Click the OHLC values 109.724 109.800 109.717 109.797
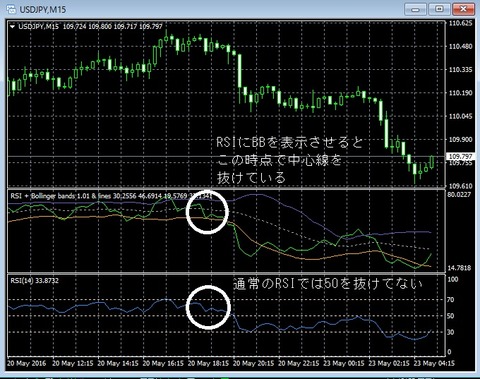 coord(113,26)
